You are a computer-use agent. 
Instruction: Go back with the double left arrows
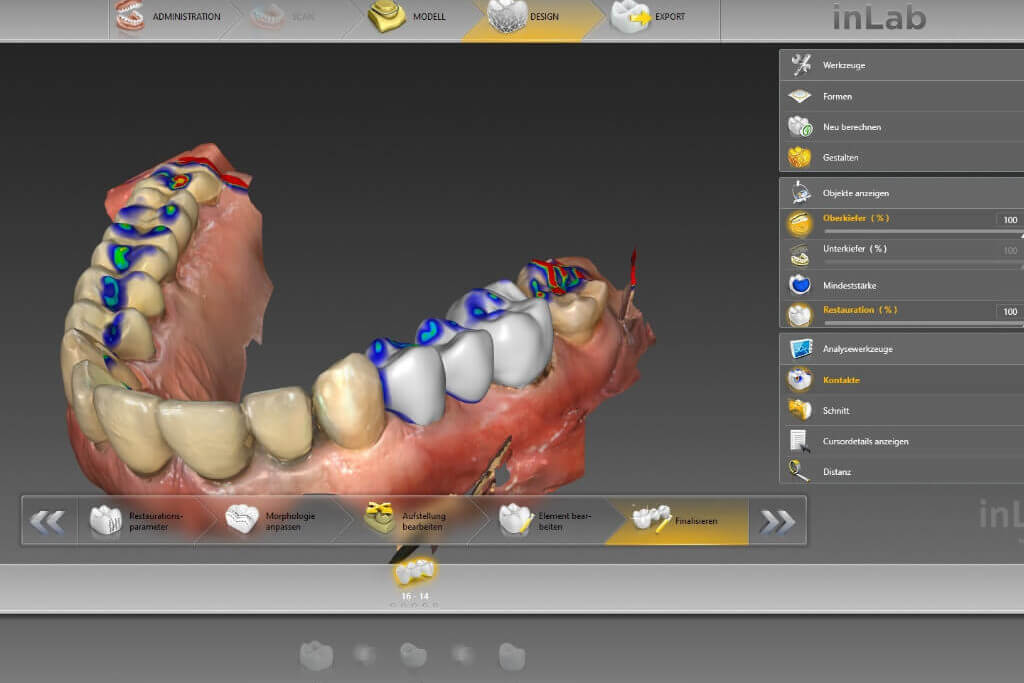coord(48,521)
